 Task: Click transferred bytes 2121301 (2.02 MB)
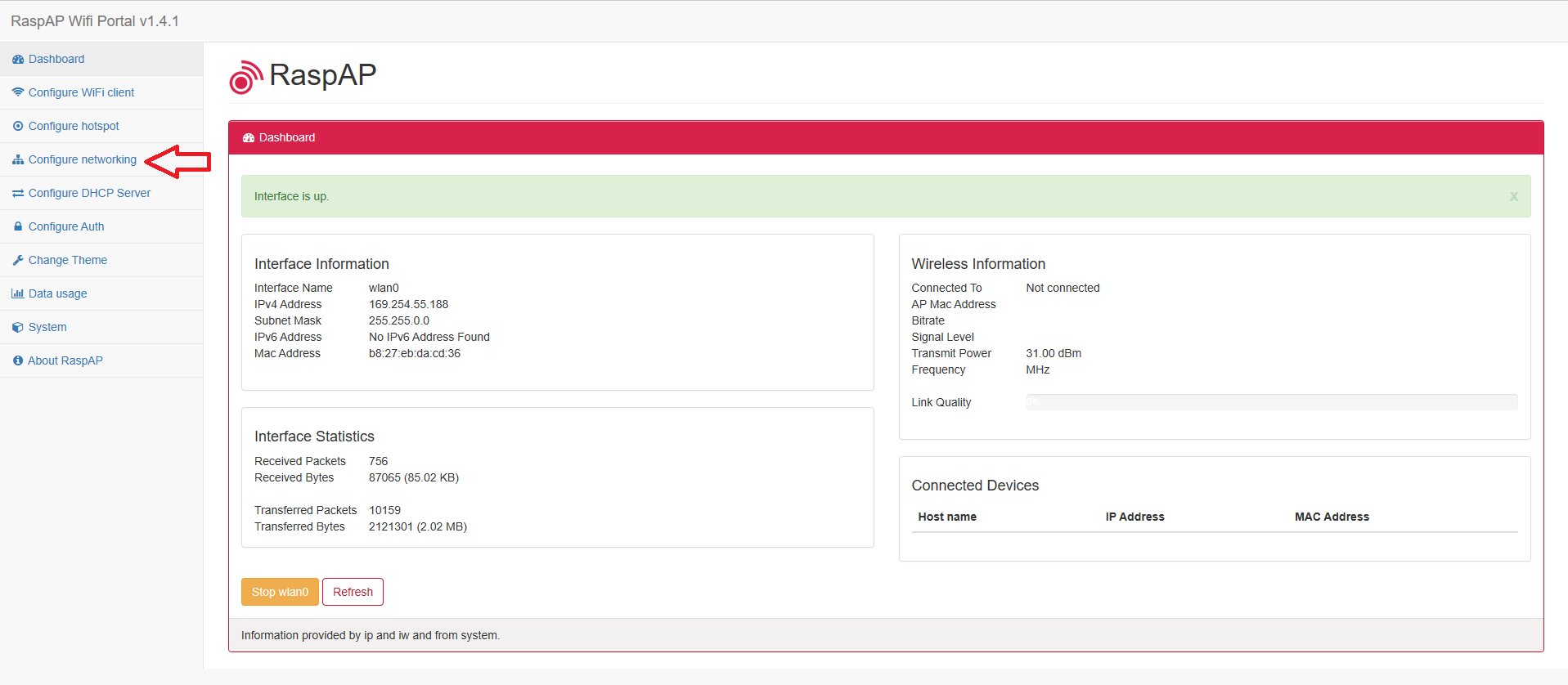click(418, 526)
